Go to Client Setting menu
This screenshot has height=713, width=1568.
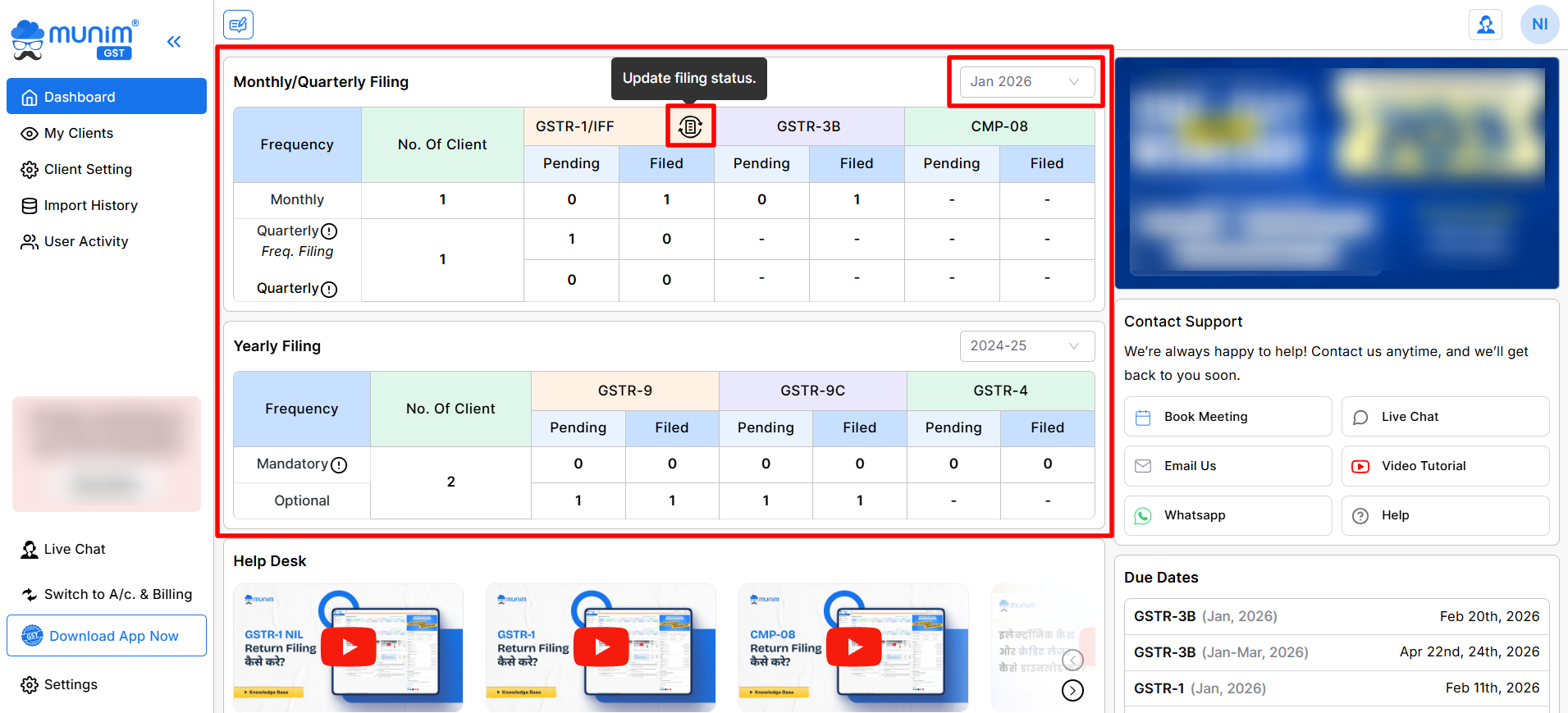pos(88,169)
